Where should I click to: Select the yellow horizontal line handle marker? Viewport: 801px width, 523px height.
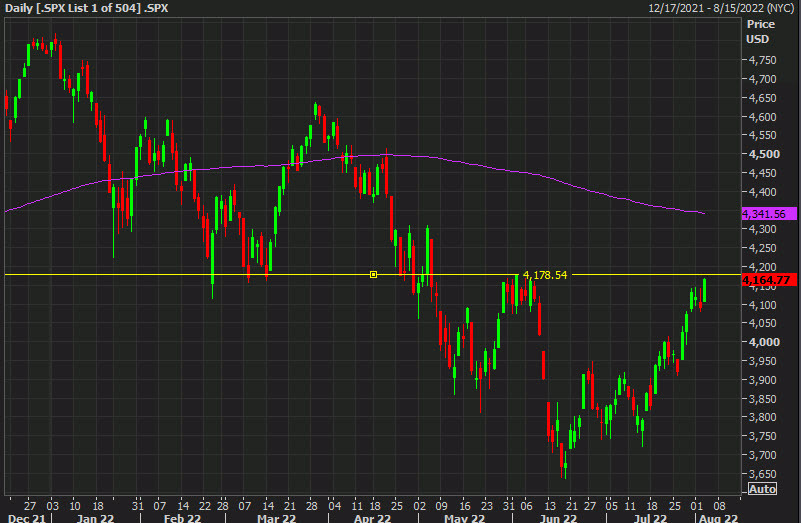click(373, 275)
